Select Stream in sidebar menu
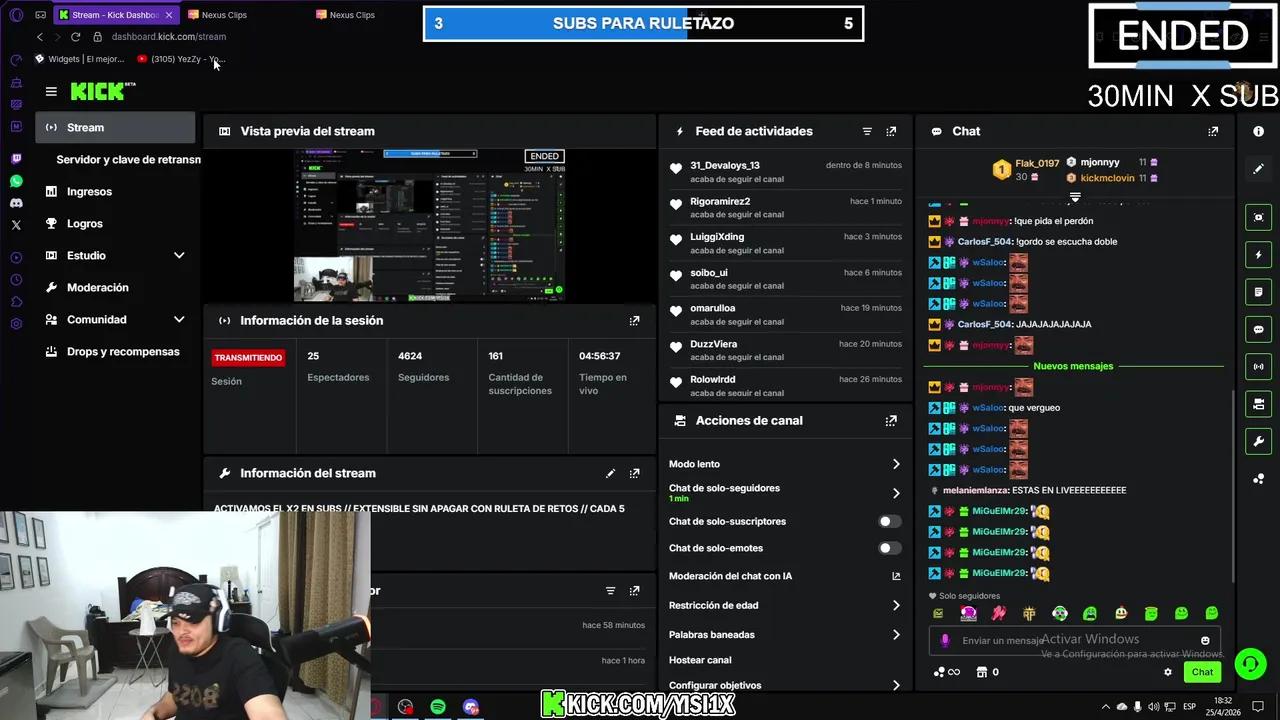The width and height of the screenshot is (1280, 720). (x=116, y=127)
